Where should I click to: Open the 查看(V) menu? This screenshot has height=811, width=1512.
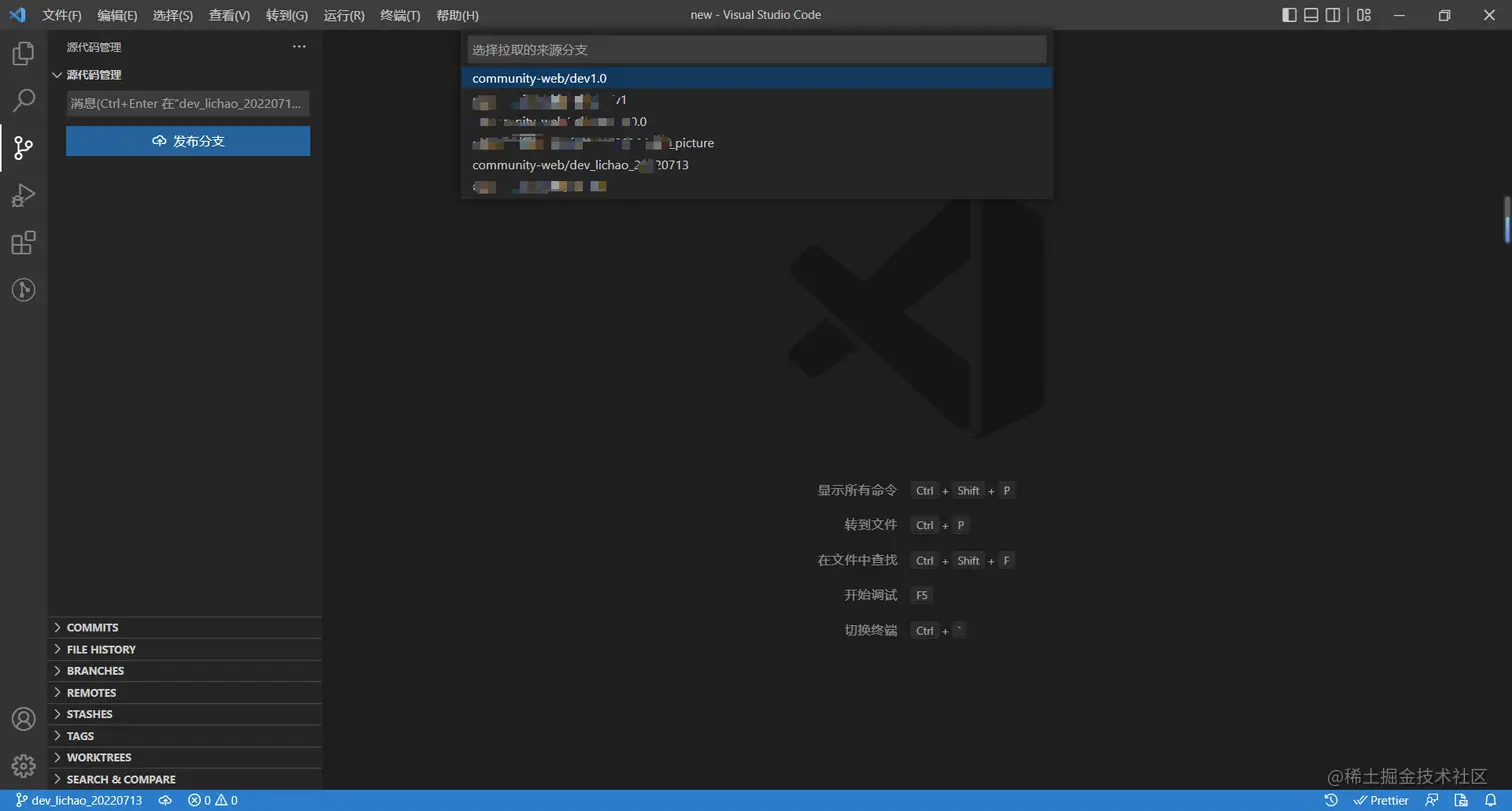pyautogui.click(x=229, y=15)
